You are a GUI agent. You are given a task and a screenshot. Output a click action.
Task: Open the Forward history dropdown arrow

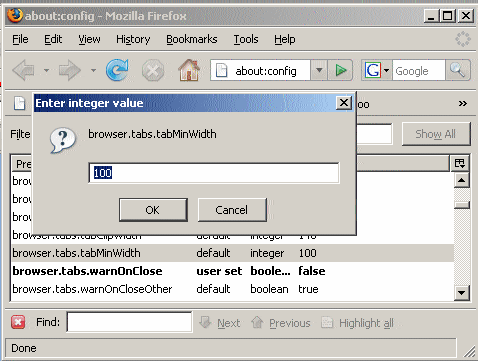click(93, 70)
